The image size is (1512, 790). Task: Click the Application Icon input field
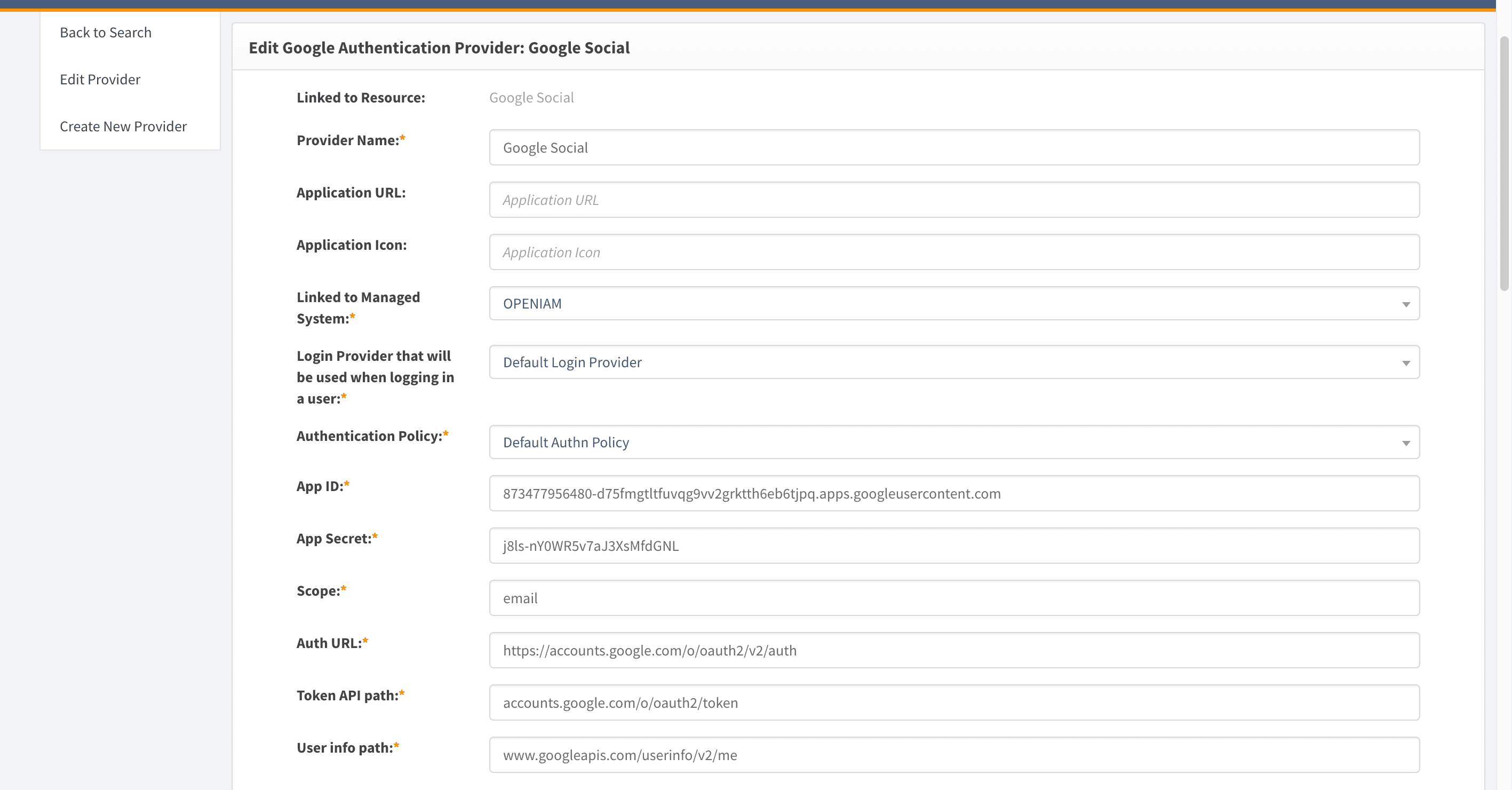953,252
